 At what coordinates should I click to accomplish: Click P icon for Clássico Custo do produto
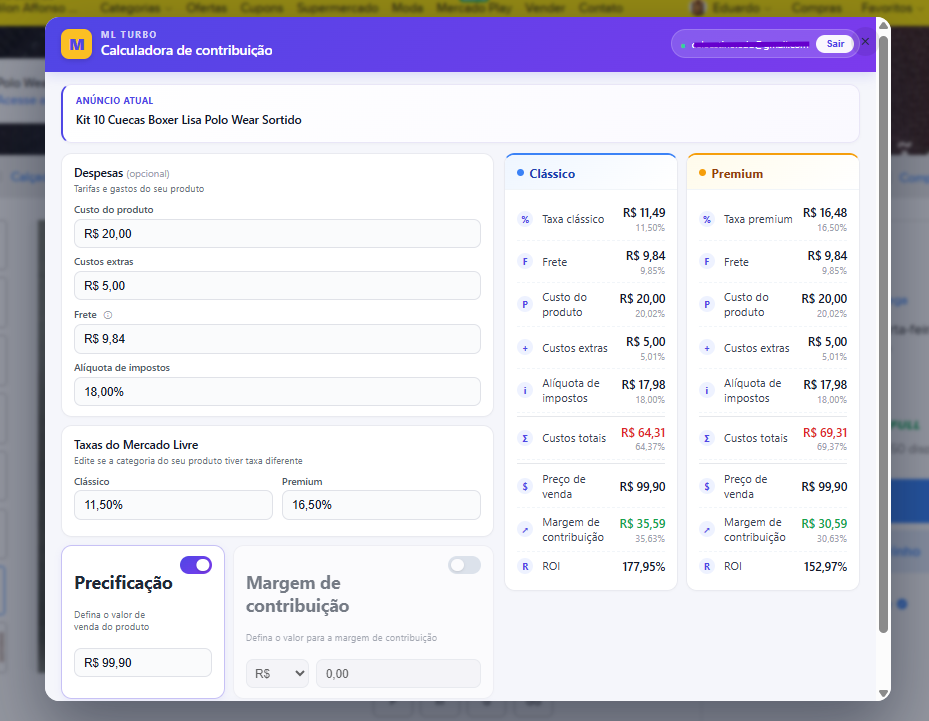525,305
